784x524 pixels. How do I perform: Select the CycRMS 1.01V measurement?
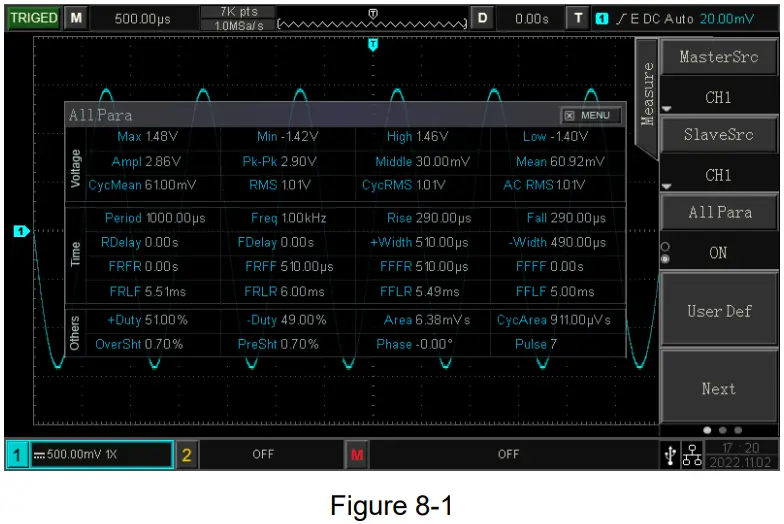[x=404, y=185]
